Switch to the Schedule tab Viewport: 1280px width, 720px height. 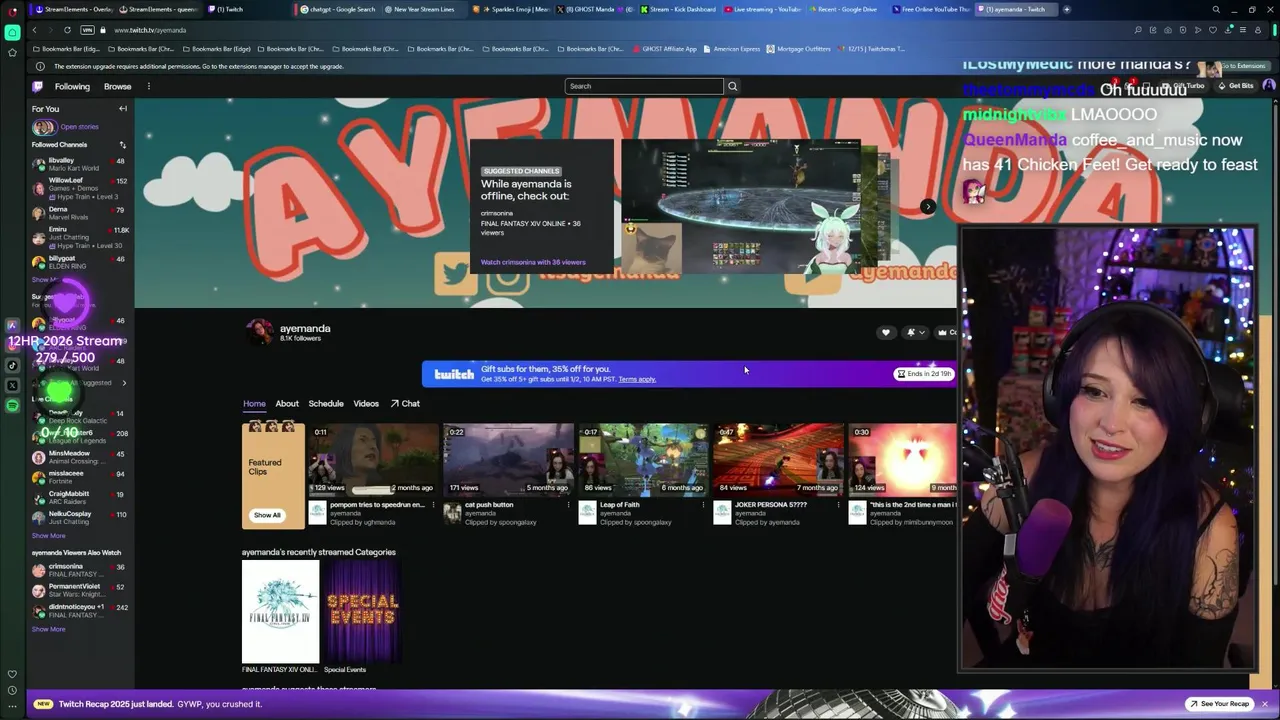click(x=326, y=403)
